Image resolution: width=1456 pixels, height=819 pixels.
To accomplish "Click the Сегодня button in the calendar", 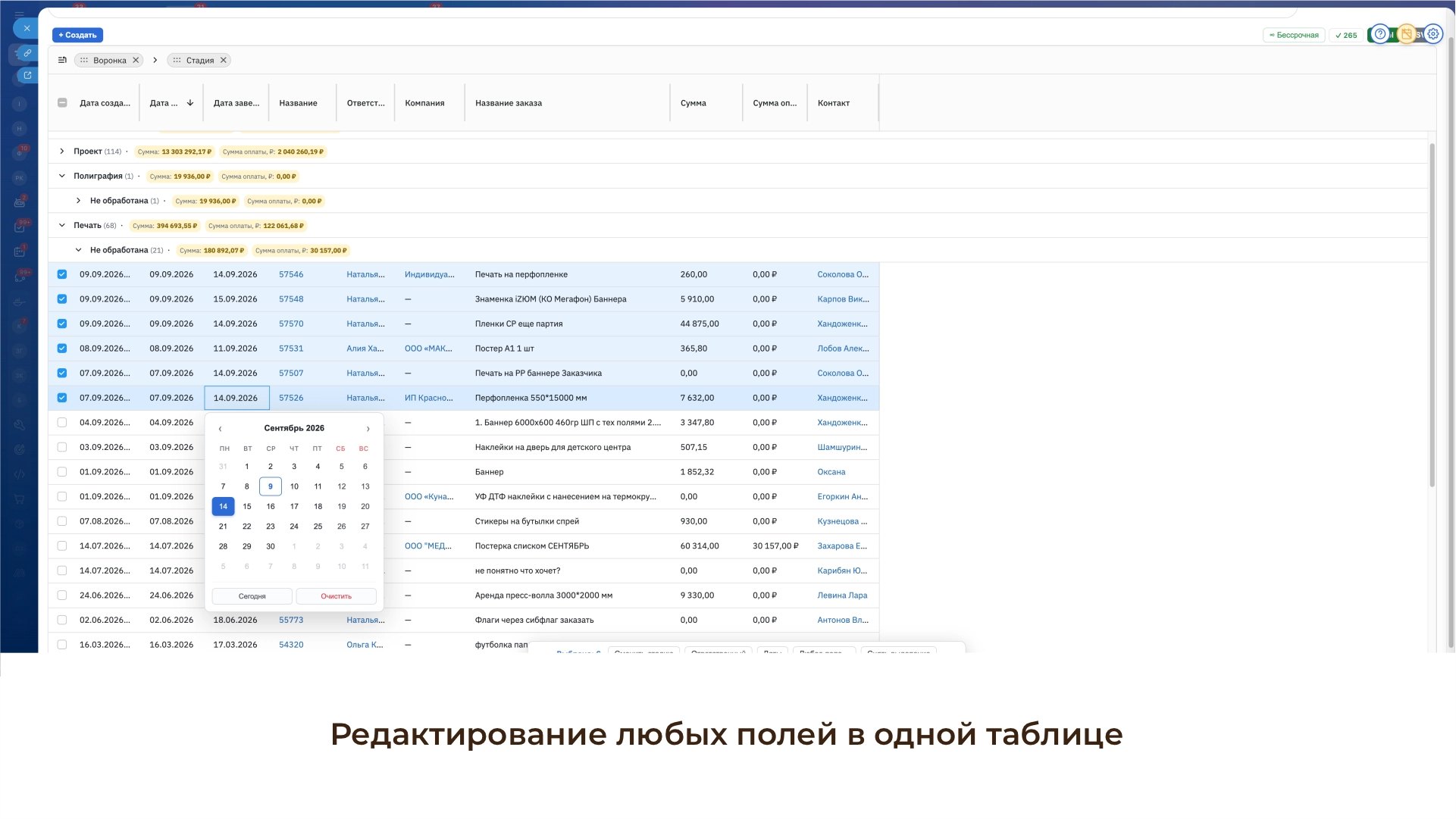I will [x=252, y=596].
